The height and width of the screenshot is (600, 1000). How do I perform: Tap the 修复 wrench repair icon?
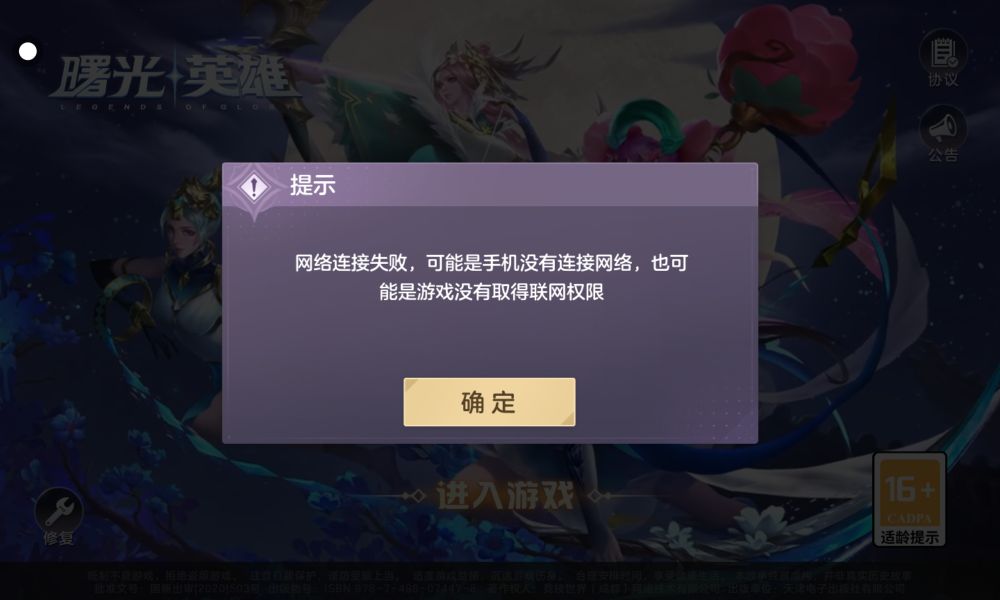(59, 510)
